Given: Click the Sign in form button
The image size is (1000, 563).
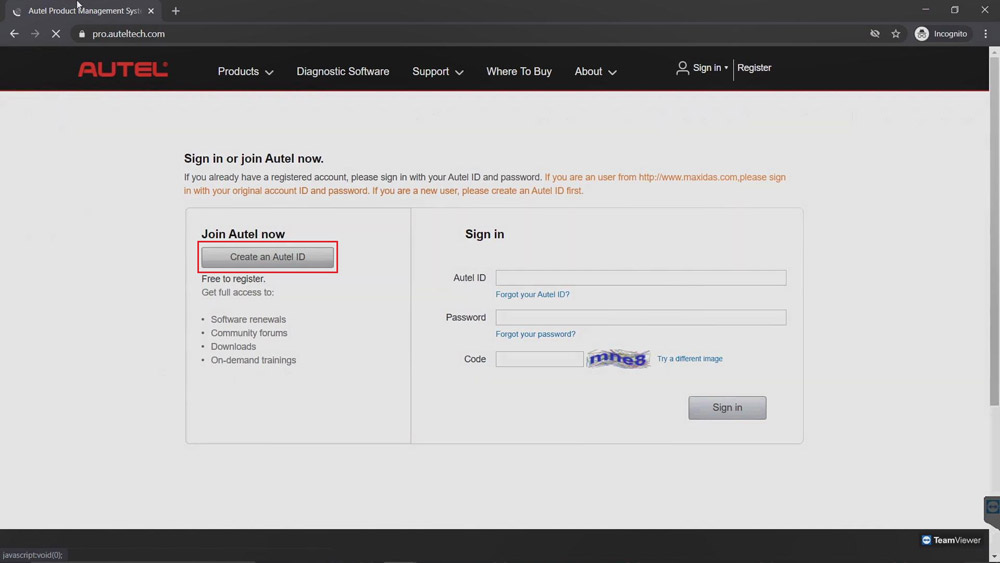Looking at the screenshot, I should click(x=727, y=407).
